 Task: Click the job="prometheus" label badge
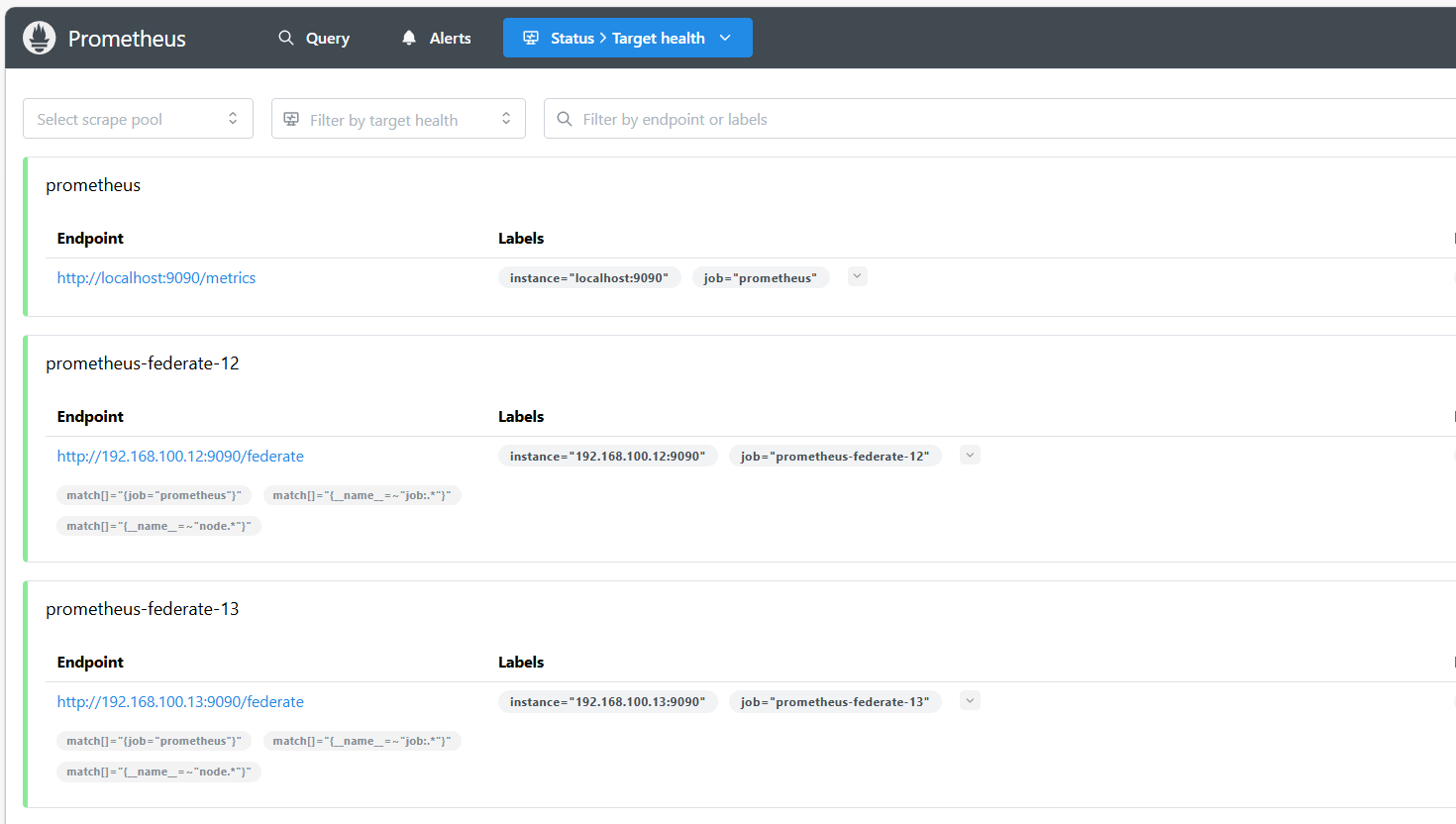coord(761,278)
